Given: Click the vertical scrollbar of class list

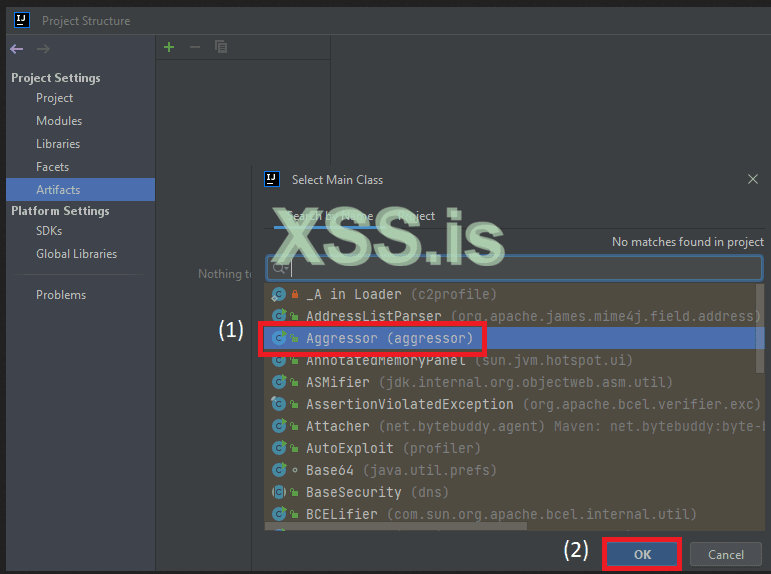Looking at the screenshot, I should point(760,328).
